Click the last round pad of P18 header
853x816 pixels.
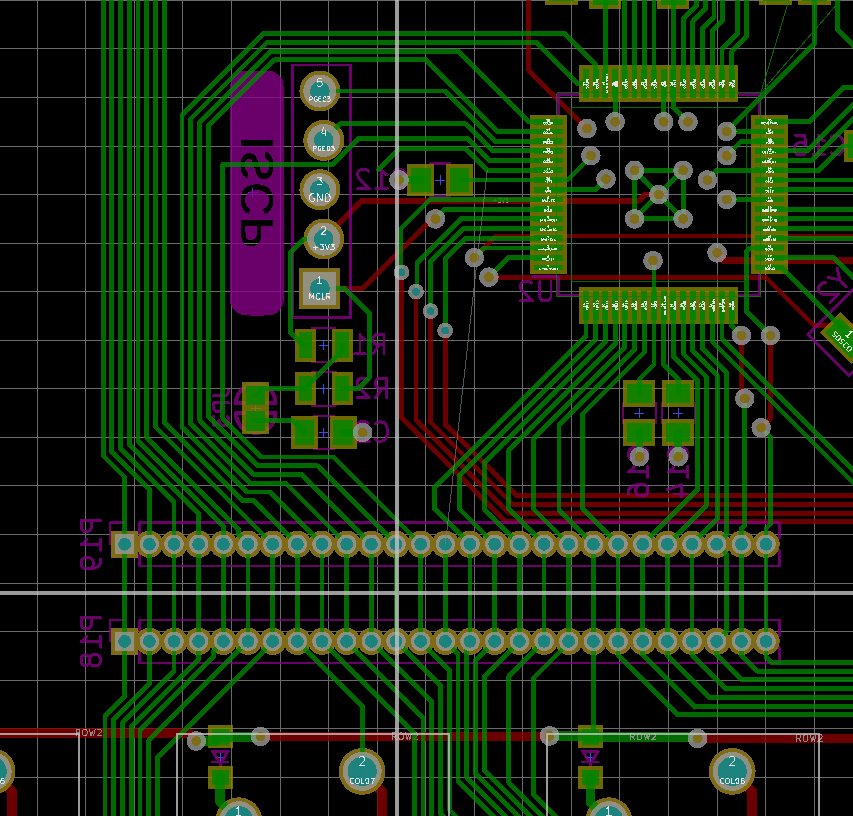(766, 641)
